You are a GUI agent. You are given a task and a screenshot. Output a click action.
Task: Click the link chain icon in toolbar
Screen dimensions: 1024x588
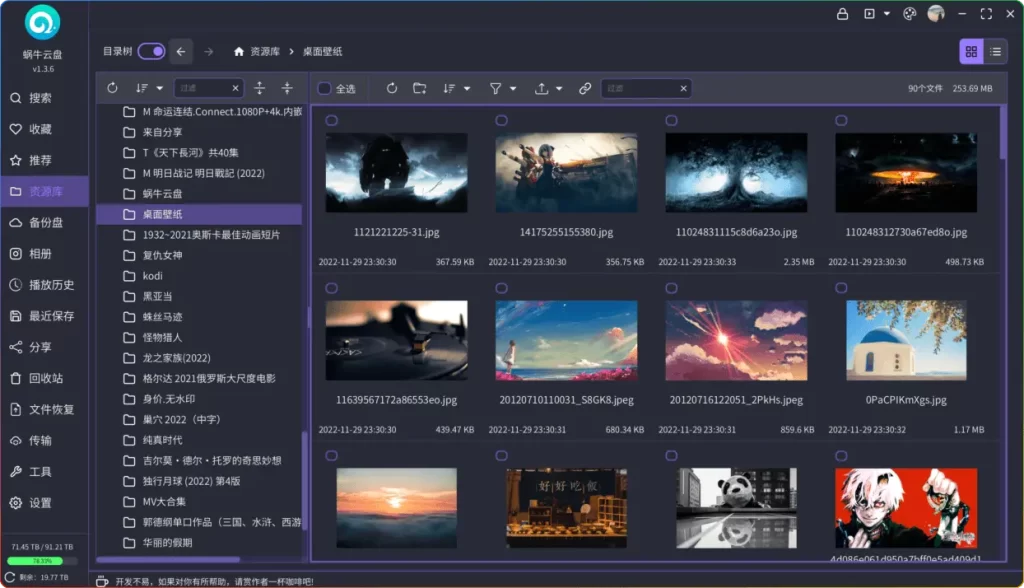click(x=585, y=88)
